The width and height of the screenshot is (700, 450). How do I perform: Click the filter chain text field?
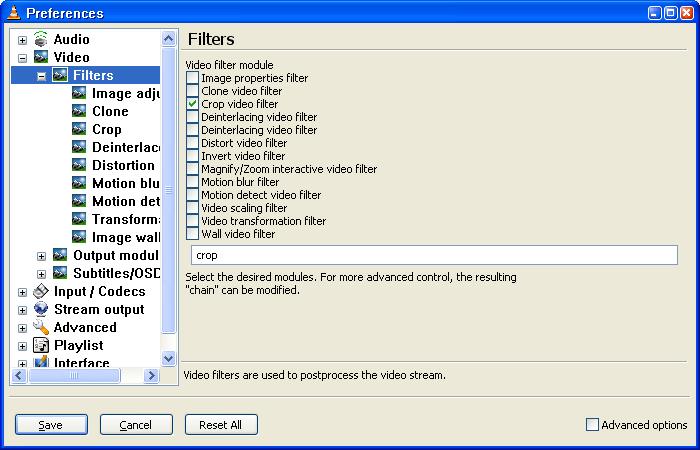(434, 255)
